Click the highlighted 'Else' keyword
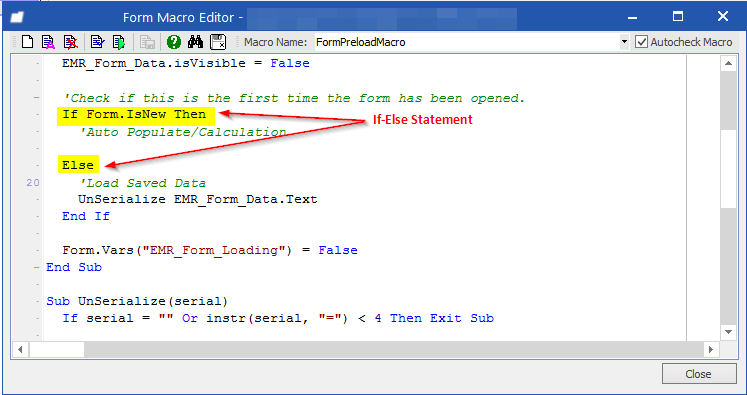The height and width of the screenshot is (395, 747). pyautogui.click(x=78, y=165)
